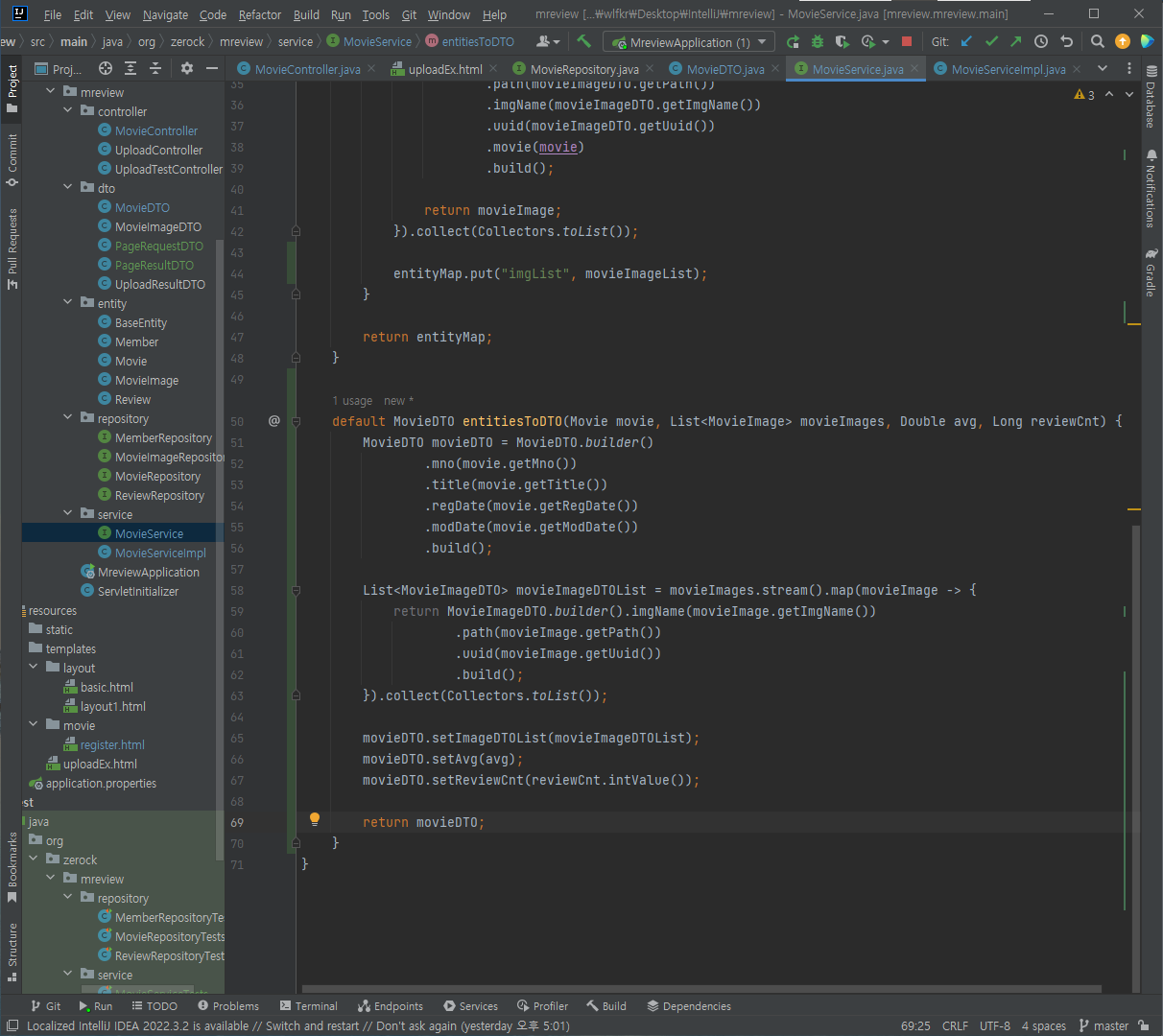Screen dimensions: 1163x1036
Task: Toggle the Project tool window stripe
Action: coord(12,88)
